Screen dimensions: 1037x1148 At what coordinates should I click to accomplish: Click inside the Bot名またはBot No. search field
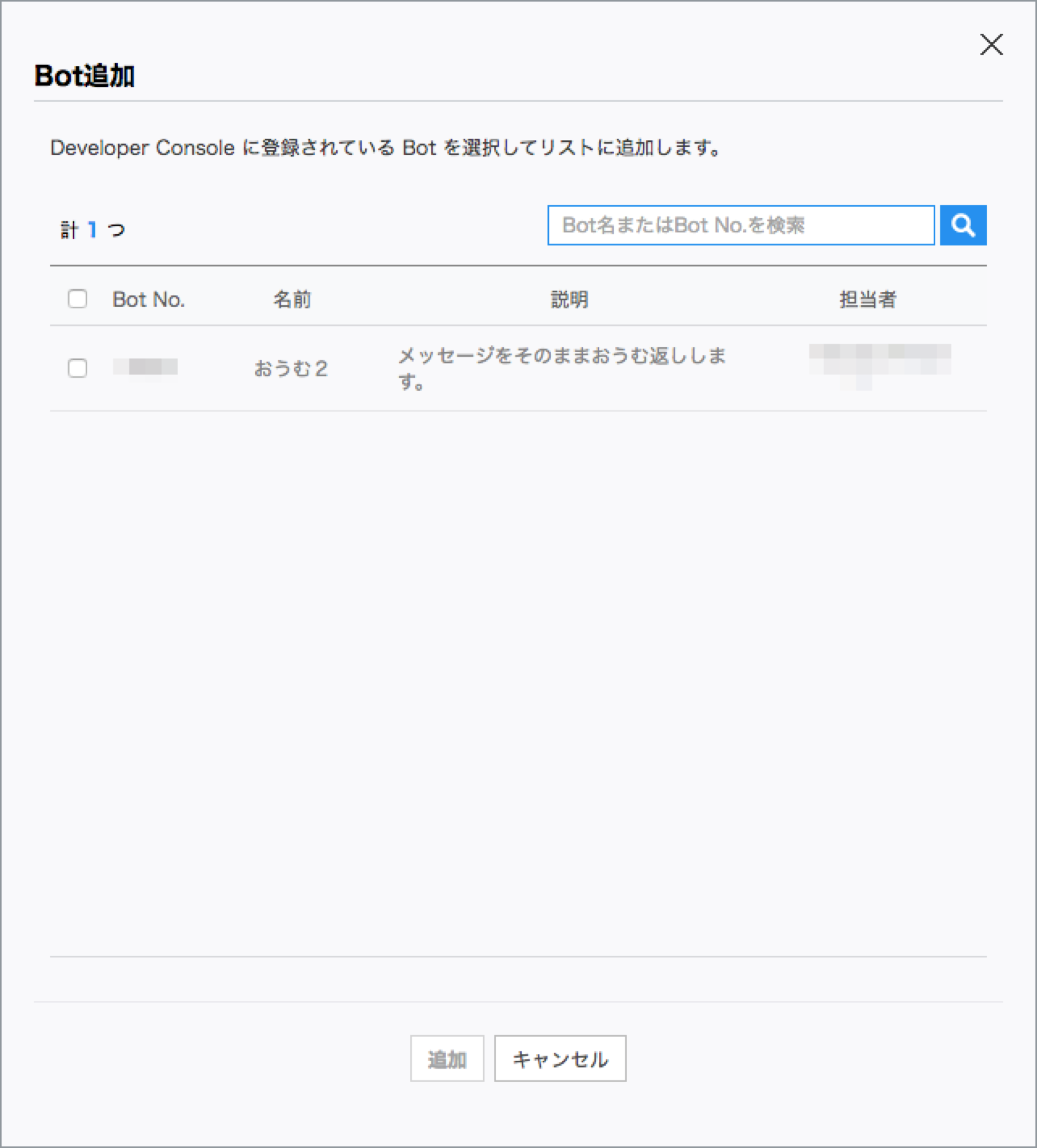(x=741, y=226)
